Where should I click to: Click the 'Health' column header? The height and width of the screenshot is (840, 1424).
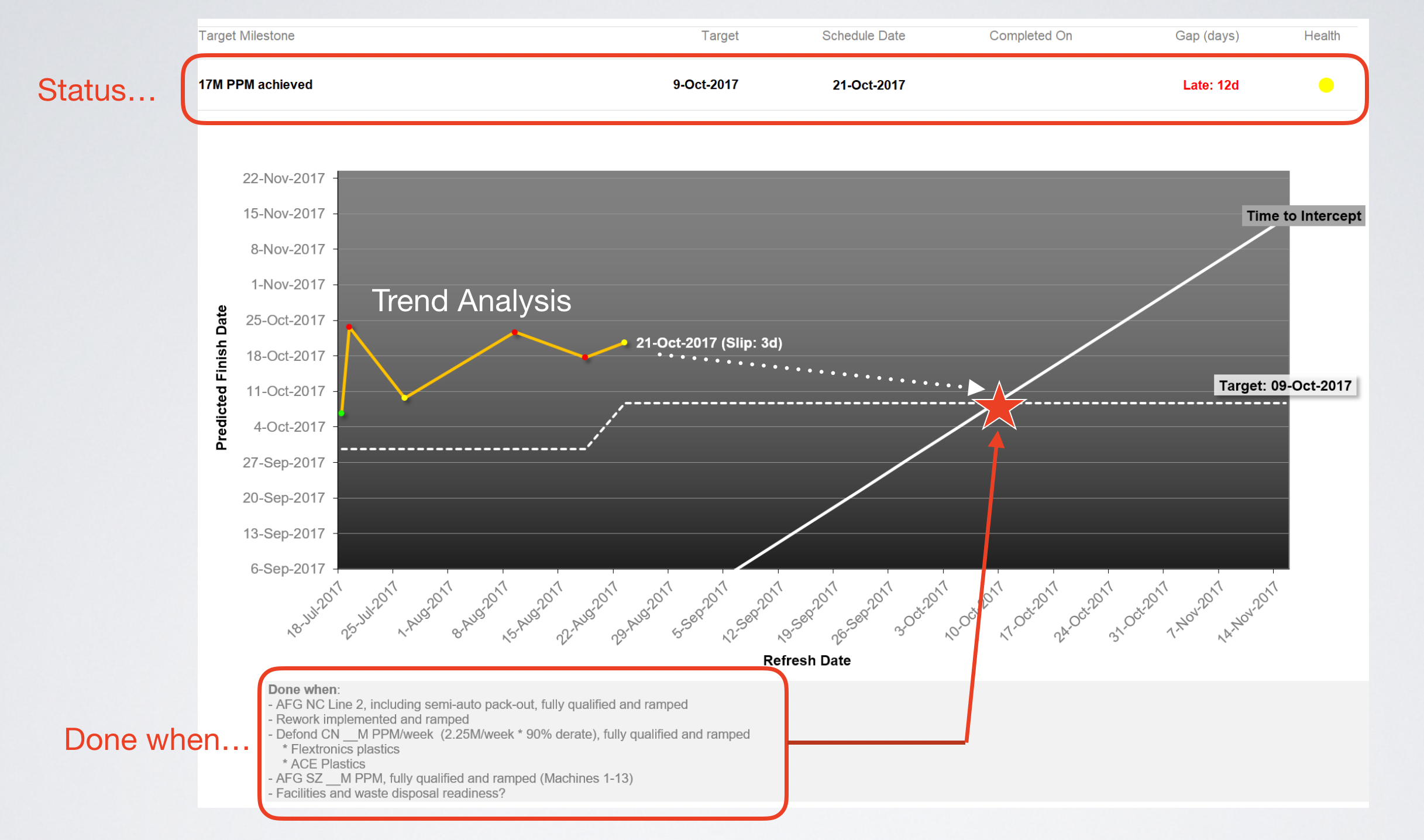click(1322, 36)
